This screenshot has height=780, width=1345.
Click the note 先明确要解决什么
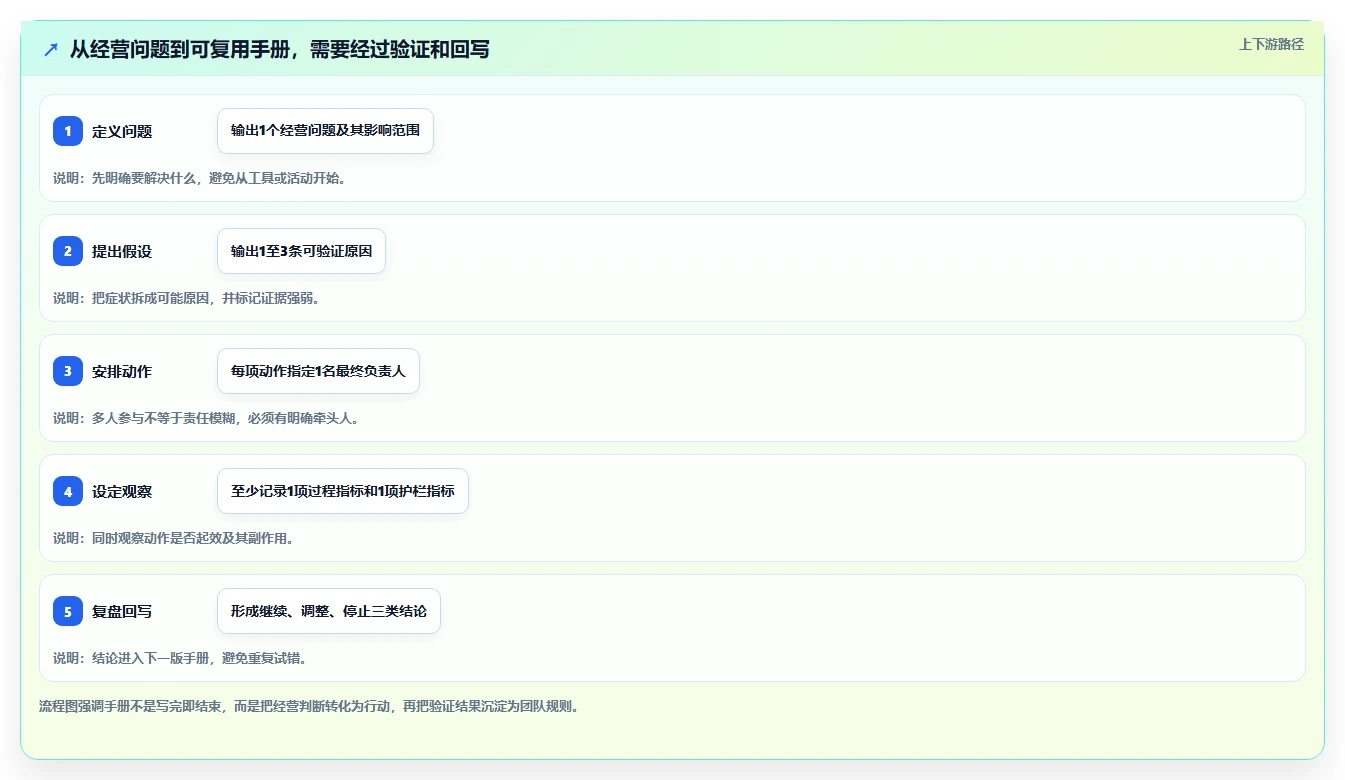point(200,178)
